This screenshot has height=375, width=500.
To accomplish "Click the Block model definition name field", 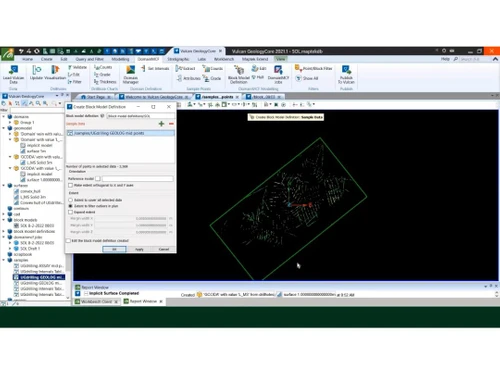I will pos(141,116).
